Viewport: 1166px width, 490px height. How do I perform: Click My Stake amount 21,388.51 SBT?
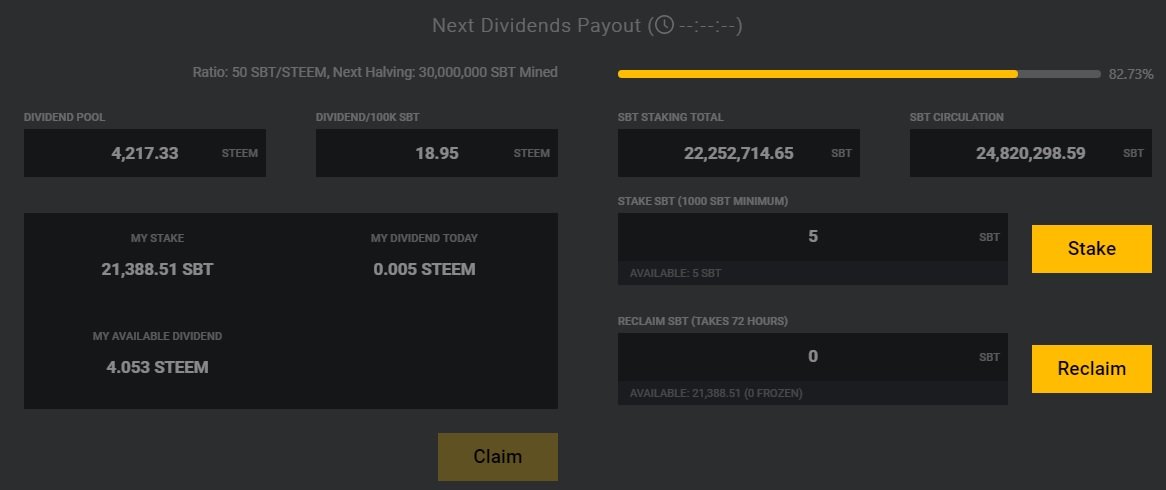(x=157, y=269)
